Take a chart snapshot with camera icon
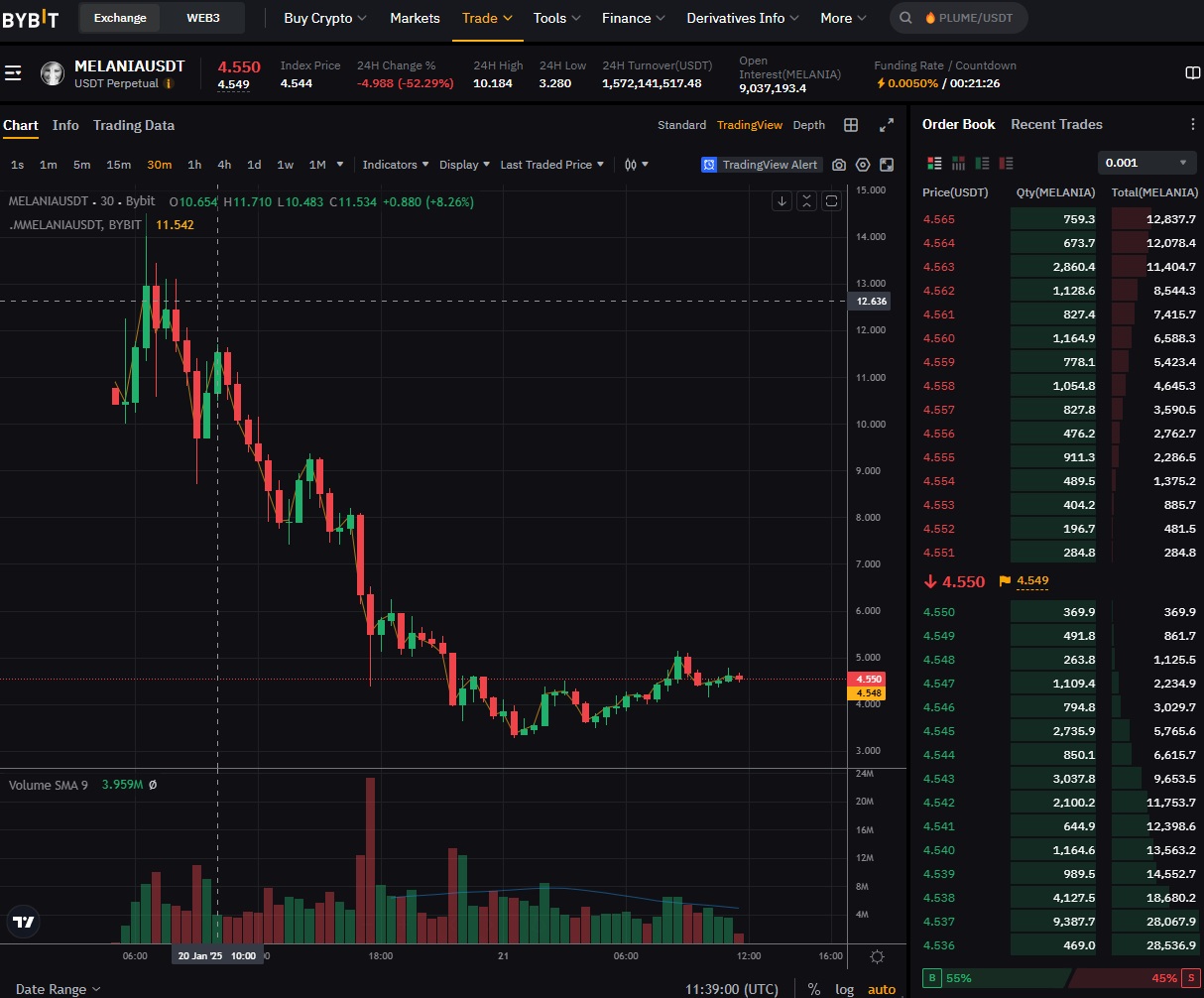The height and width of the screenshot is (998, 1204). click(839, 165)
